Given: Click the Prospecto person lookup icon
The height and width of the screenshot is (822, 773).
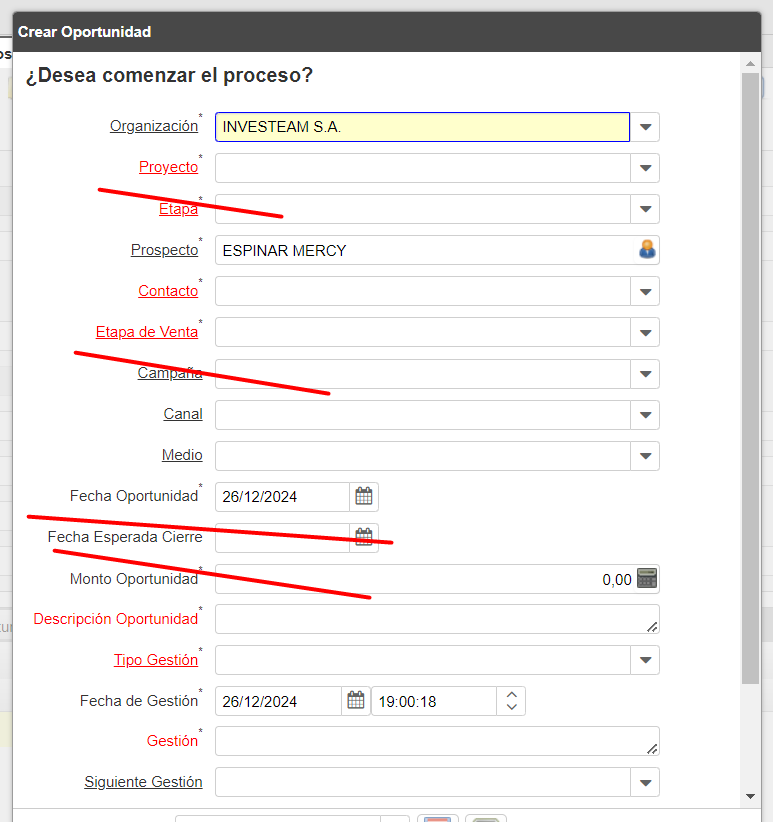Looking at the screenshot, I should (647, 250).
